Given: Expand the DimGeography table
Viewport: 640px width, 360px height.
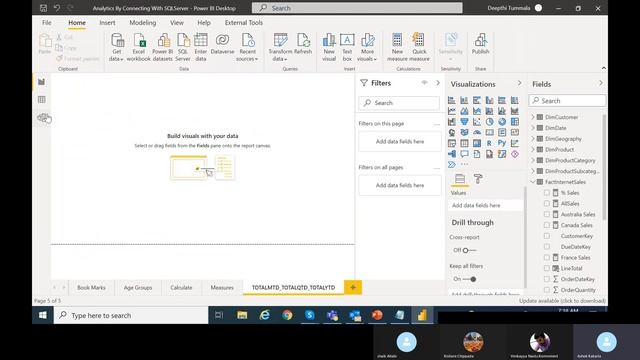Looking at the screenshot, I should (533, 139).
